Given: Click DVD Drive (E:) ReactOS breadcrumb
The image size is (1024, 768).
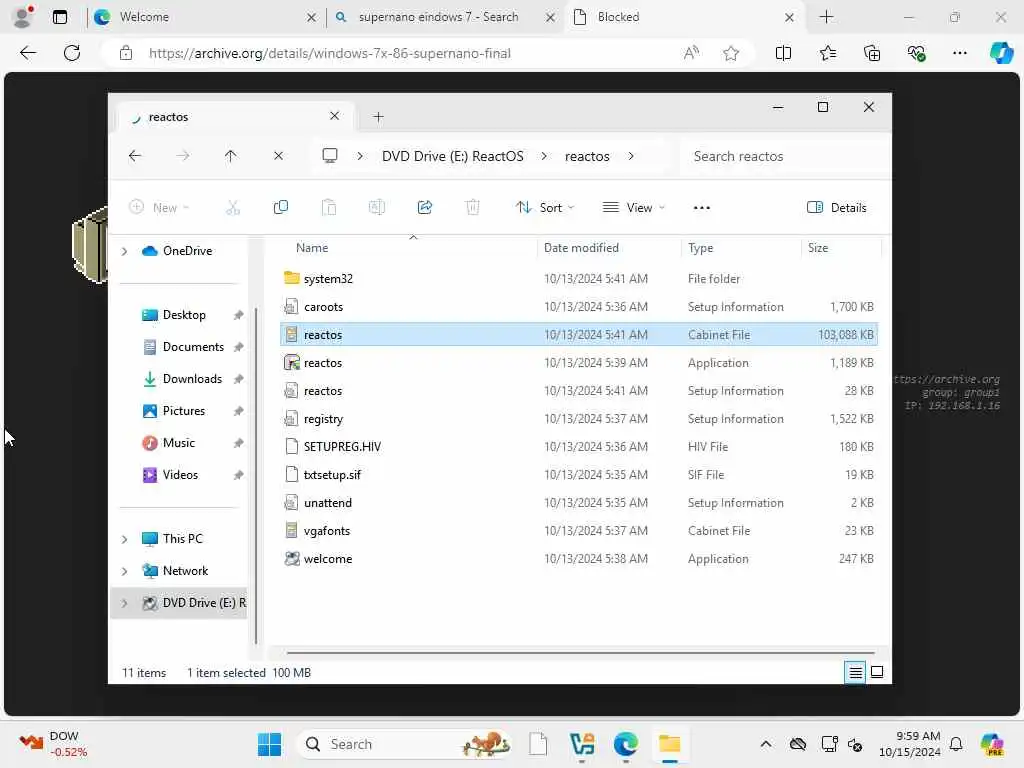Looking at the screenshot, I should [453, 156].
